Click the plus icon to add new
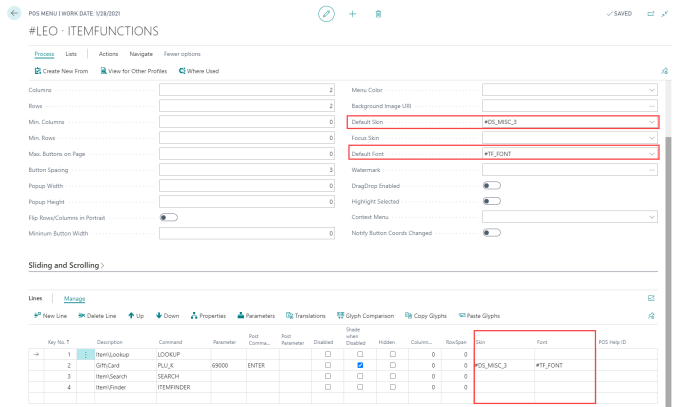700x407 pixels. click(x=352, y=13)
